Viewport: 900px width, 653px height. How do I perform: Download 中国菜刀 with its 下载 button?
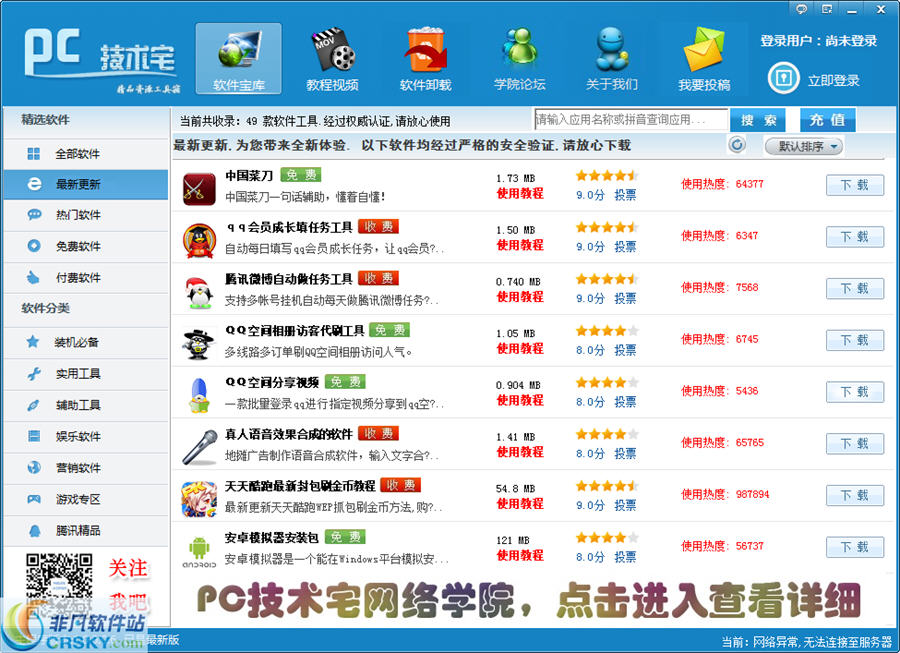coord(855,186)
